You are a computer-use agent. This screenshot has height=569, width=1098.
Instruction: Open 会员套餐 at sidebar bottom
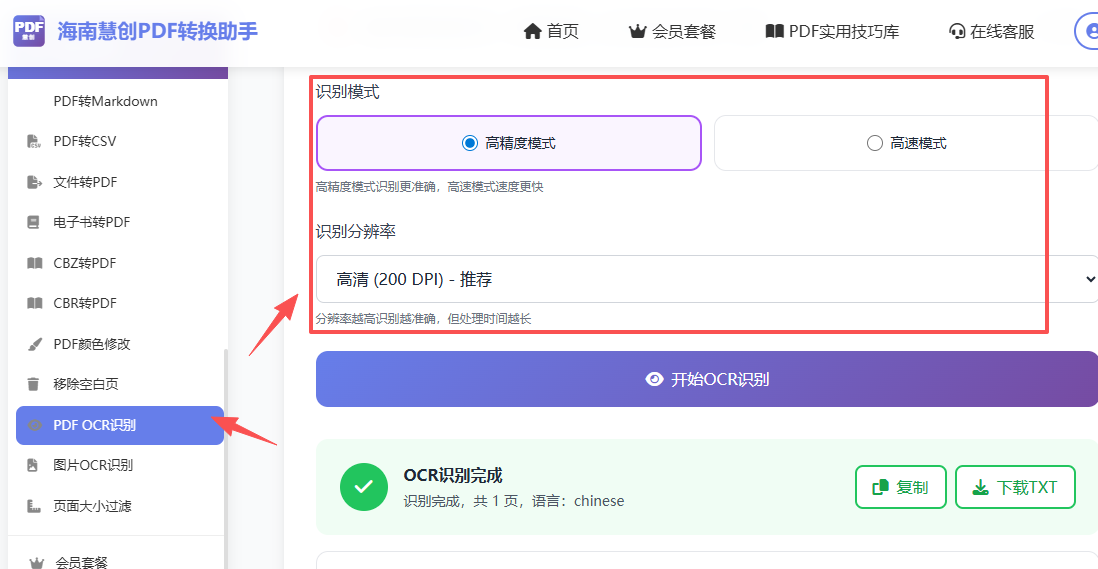[x=81, y=563]
